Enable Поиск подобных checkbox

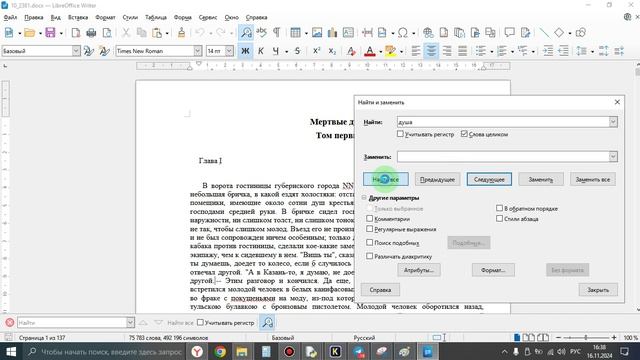[x=369, y=242]
